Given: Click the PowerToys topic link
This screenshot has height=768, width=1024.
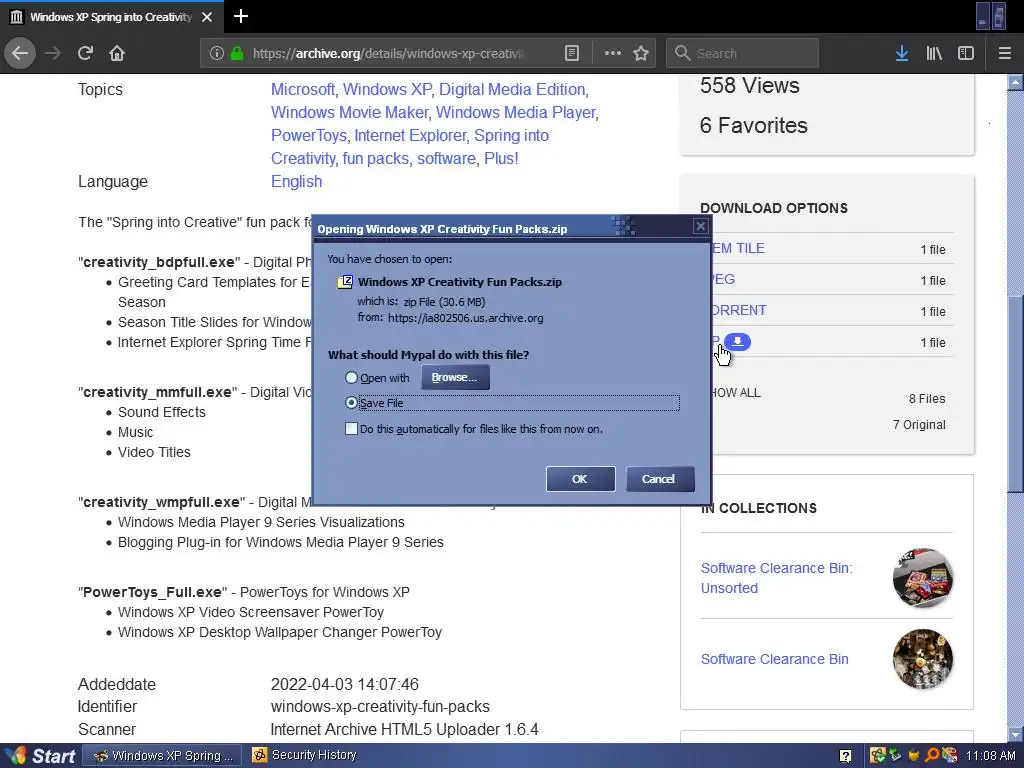Looking at the screenshot, I should click(x=309, y=135).
